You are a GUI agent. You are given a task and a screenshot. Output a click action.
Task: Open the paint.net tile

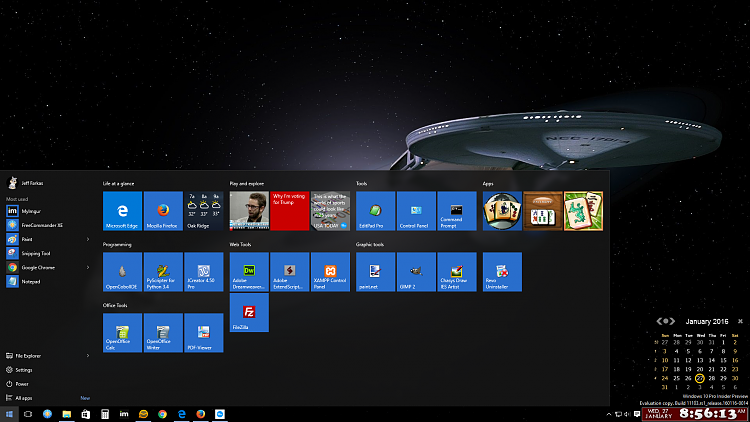pos(375,272)
